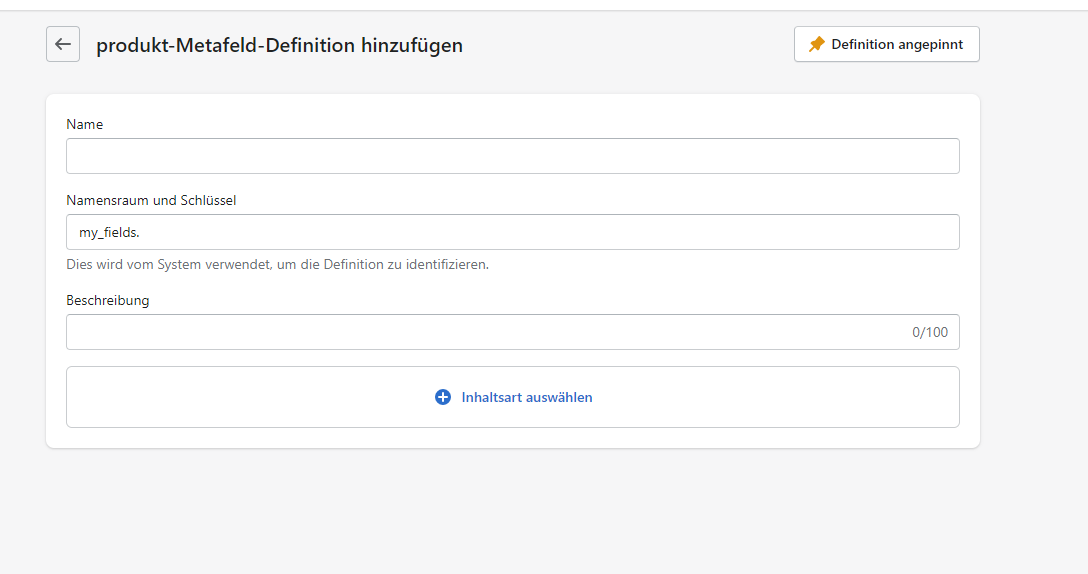Click the Name field label
Viewport: 1088px width, 574px height.
point(85,124)
